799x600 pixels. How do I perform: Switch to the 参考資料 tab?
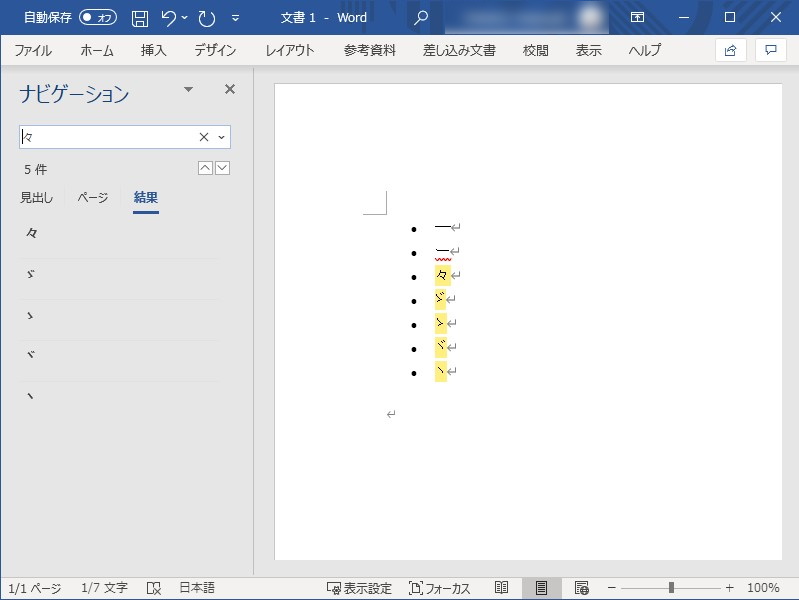369,50
